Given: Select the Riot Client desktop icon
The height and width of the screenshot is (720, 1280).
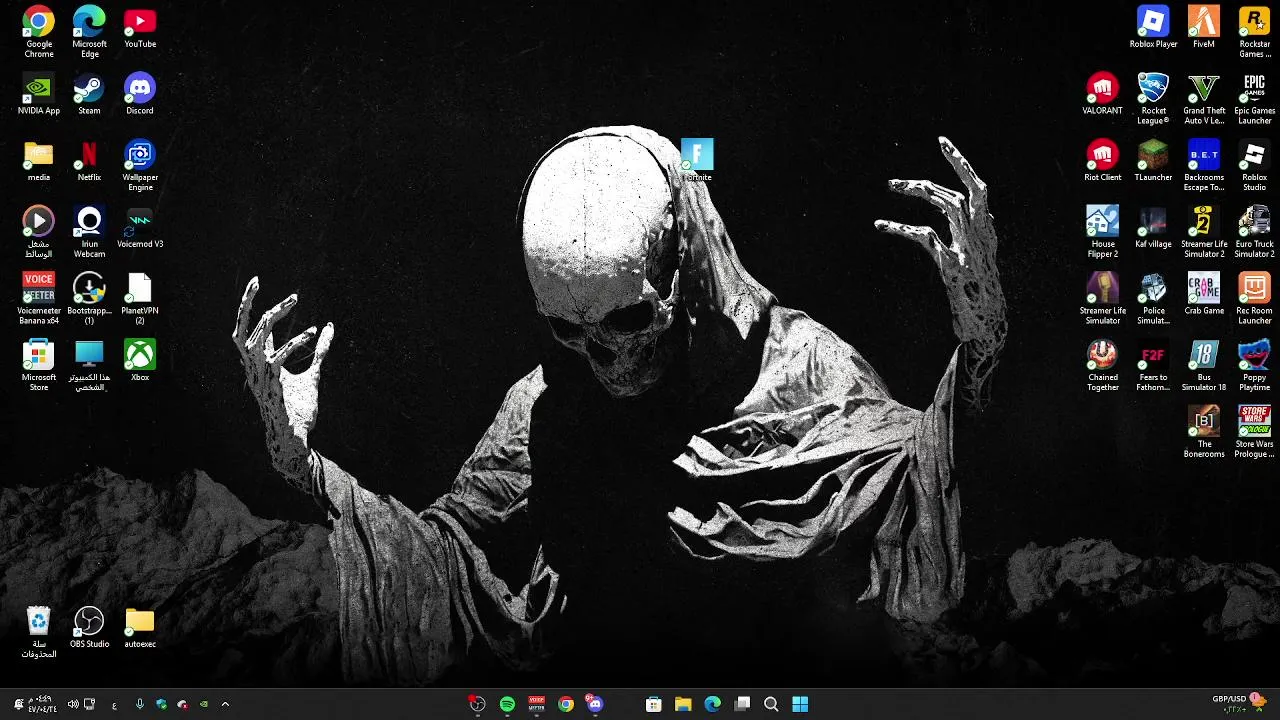Looking at the screenshot, I should [x=1103, y=161].
